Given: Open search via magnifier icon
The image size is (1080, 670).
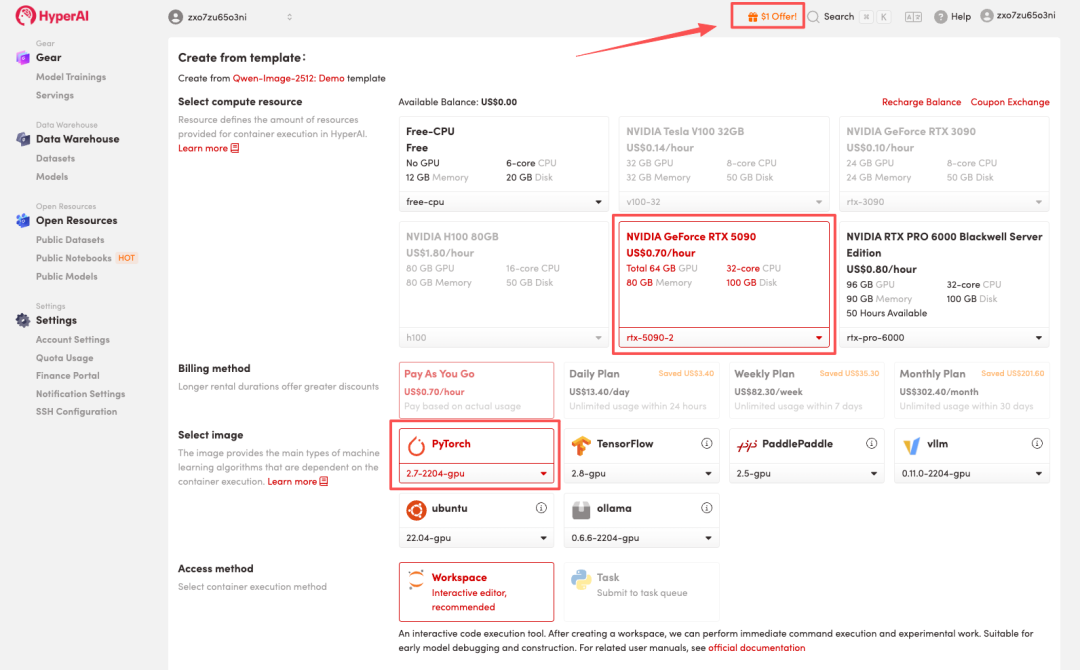Looking at the screenshot, I should [813, 17].
